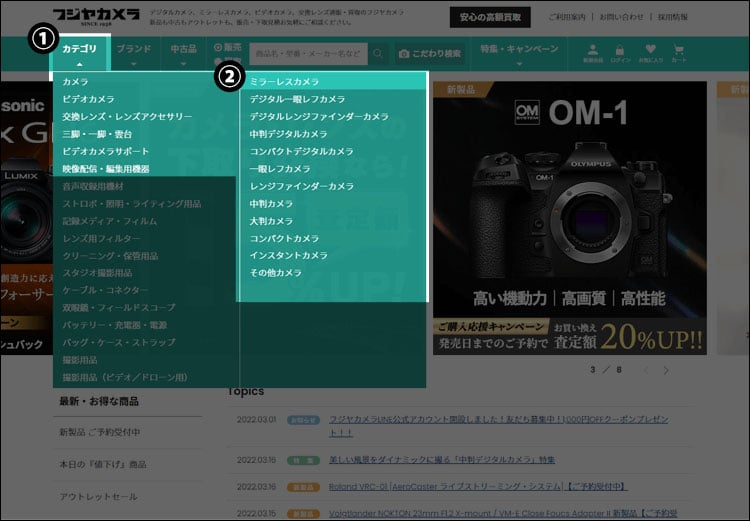Screen dimensions: 750x521
Task: Expand the 特集・キャンペーン dropdown
Action: pos(519,54)
